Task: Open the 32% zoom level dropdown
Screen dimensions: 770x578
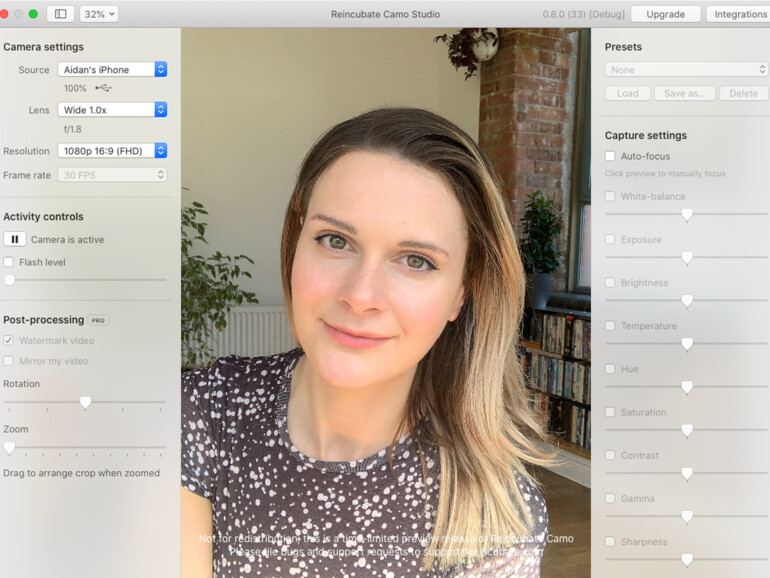Action: pos(98,14)
